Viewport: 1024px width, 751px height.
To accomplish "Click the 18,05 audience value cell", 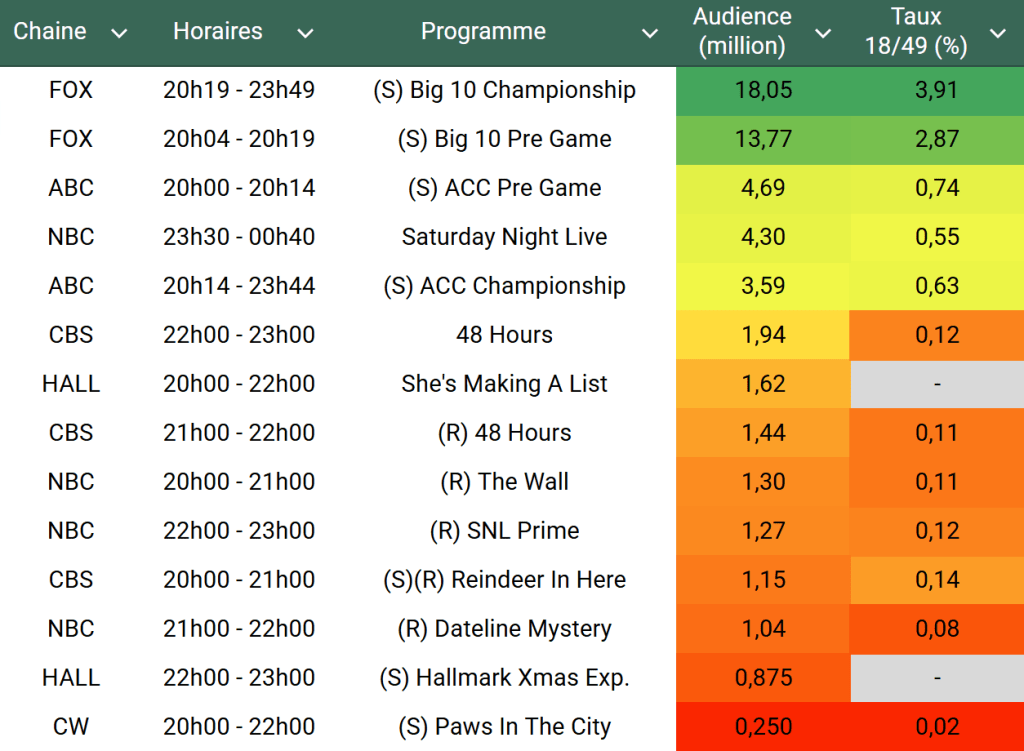I will coord(763,90).
